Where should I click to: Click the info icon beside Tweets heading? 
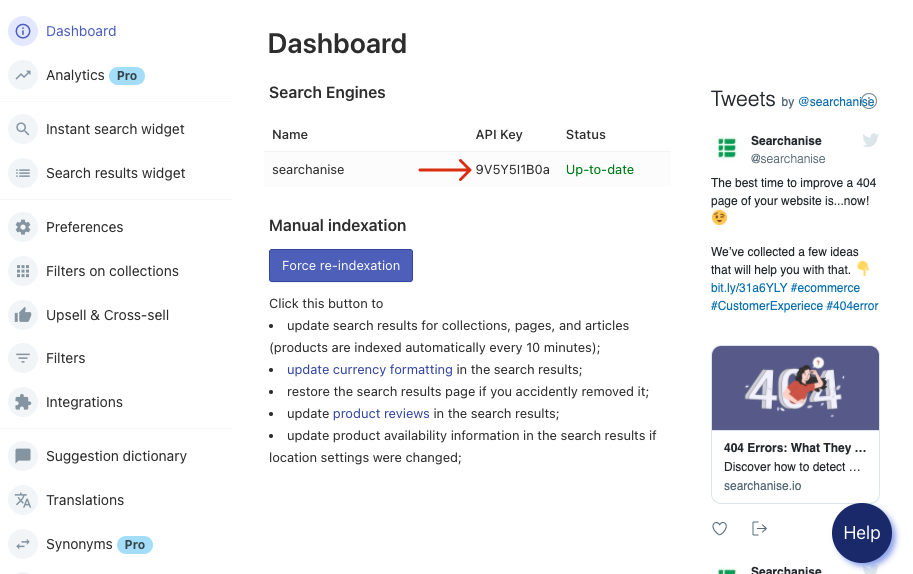tap(869, 101)
